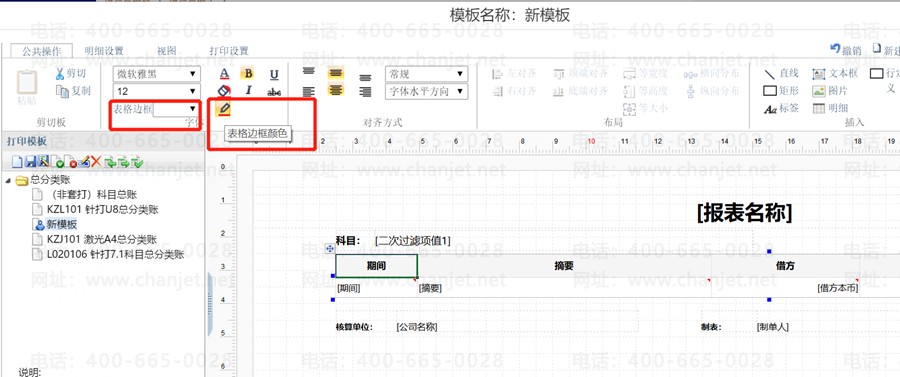900x377 pixels.
Task: Collapse the 总分类账 tree folder
Action: (9, 180)
